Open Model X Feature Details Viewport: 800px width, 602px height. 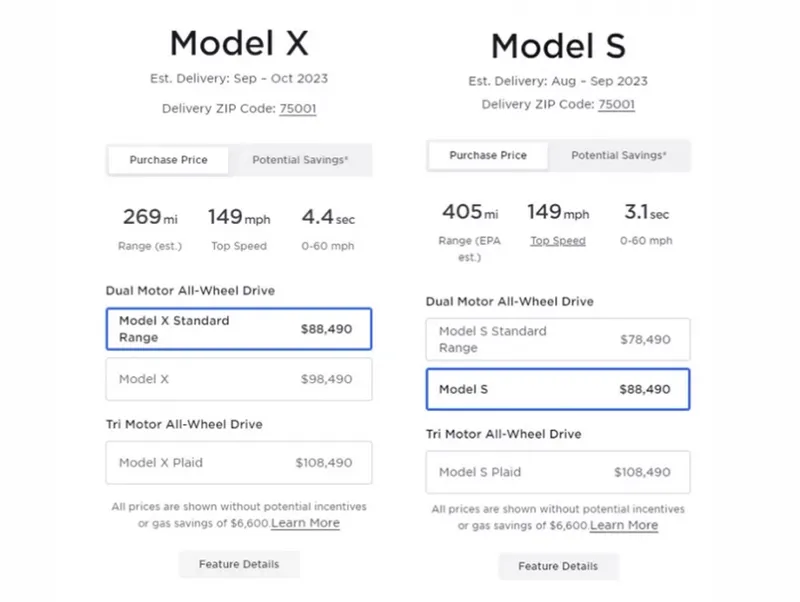[x=239, y=564]
